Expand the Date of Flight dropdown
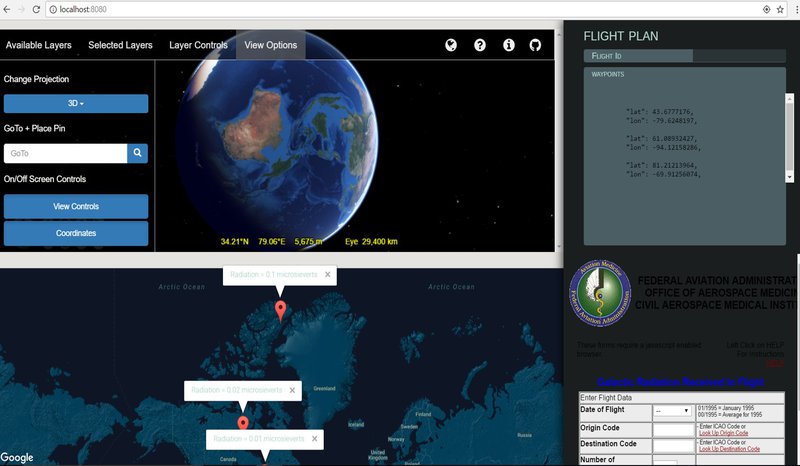This screenshot has height=466, width=800. (x=671, y=411)
